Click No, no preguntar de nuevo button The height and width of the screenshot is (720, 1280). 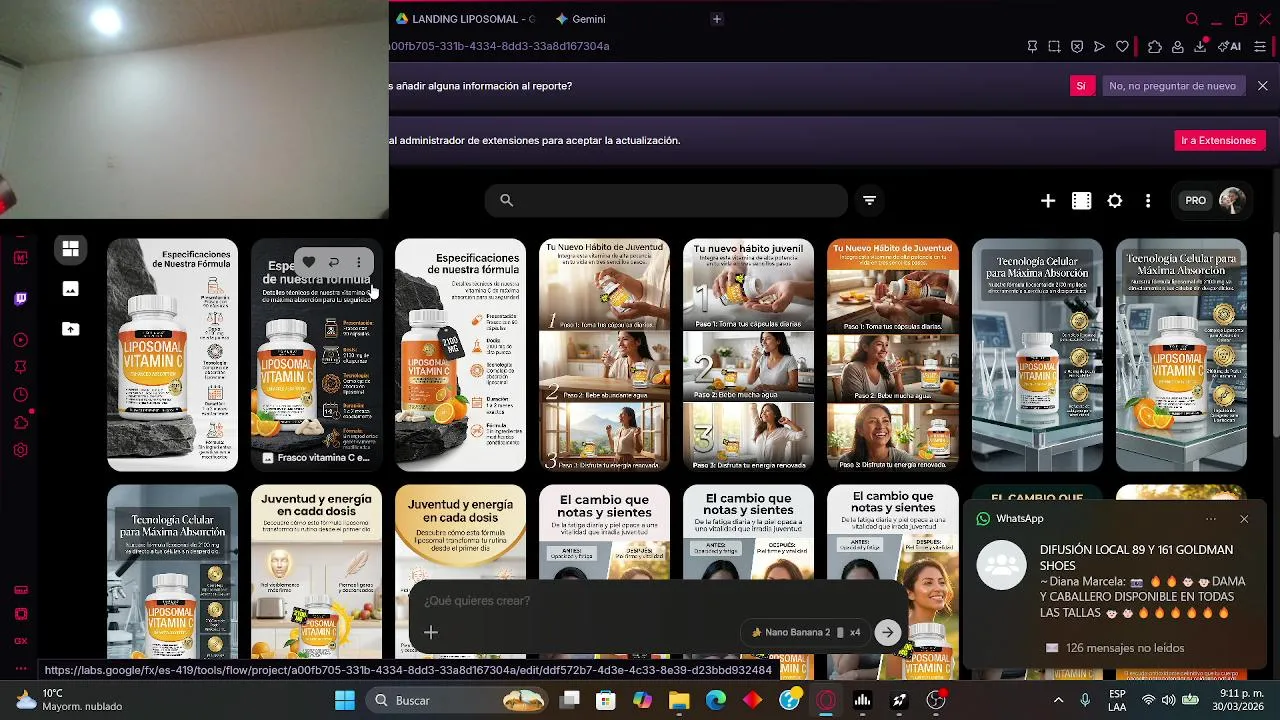click(x=1172, y=86)
